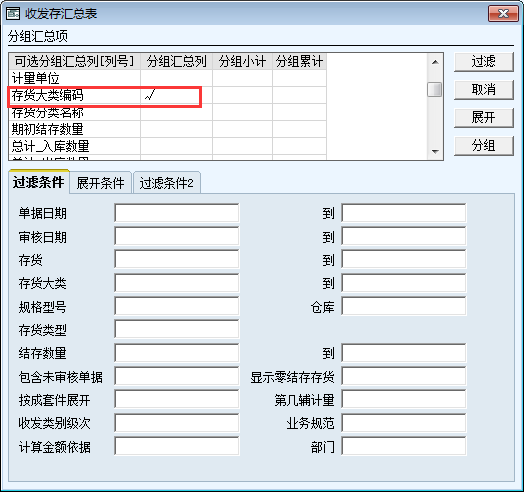Click the grouping list scrollbar thumb
524x492 pixels.
coord(434,90)
